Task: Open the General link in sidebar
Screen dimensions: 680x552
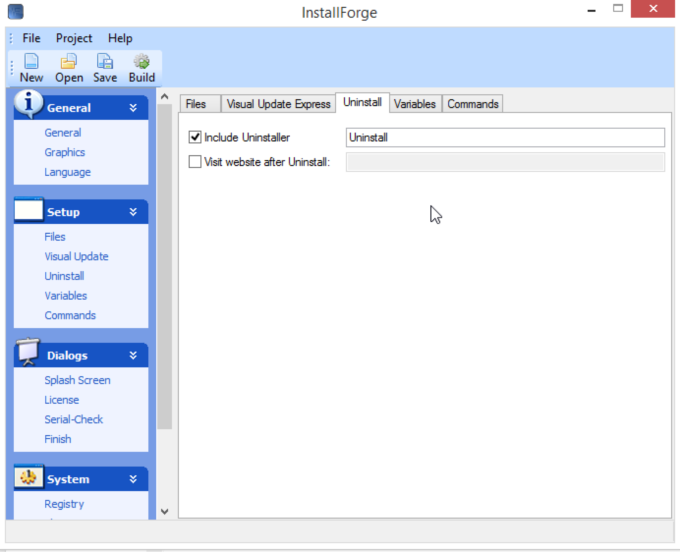Action: 63,133
